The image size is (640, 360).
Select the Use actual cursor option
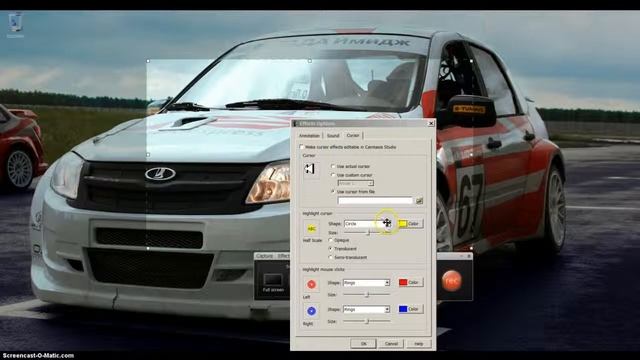point(333,167)
